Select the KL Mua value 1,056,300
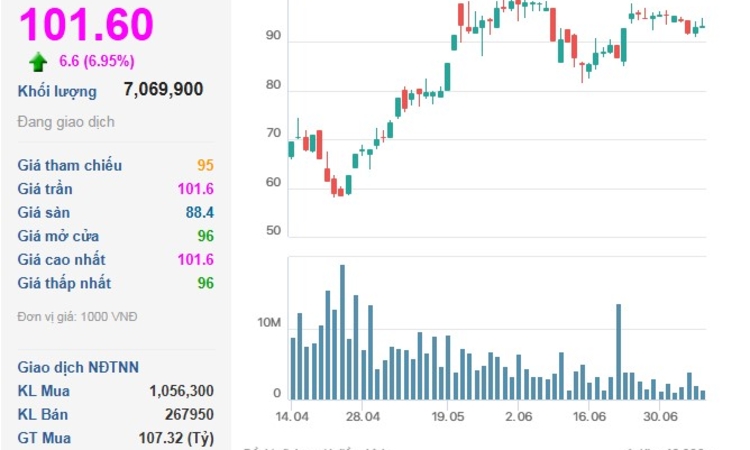Screen dimensions: 750x450 coord(181,391)
